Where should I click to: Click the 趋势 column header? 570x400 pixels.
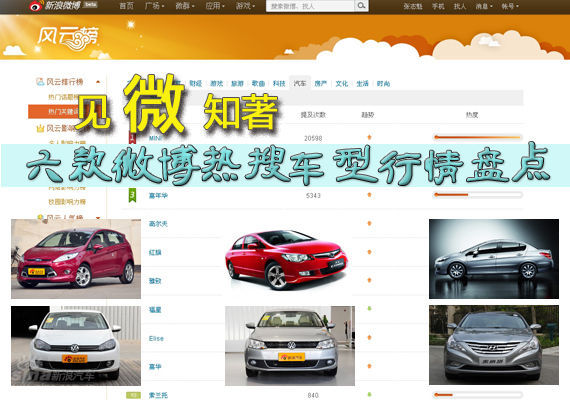[x=368, y=115]
